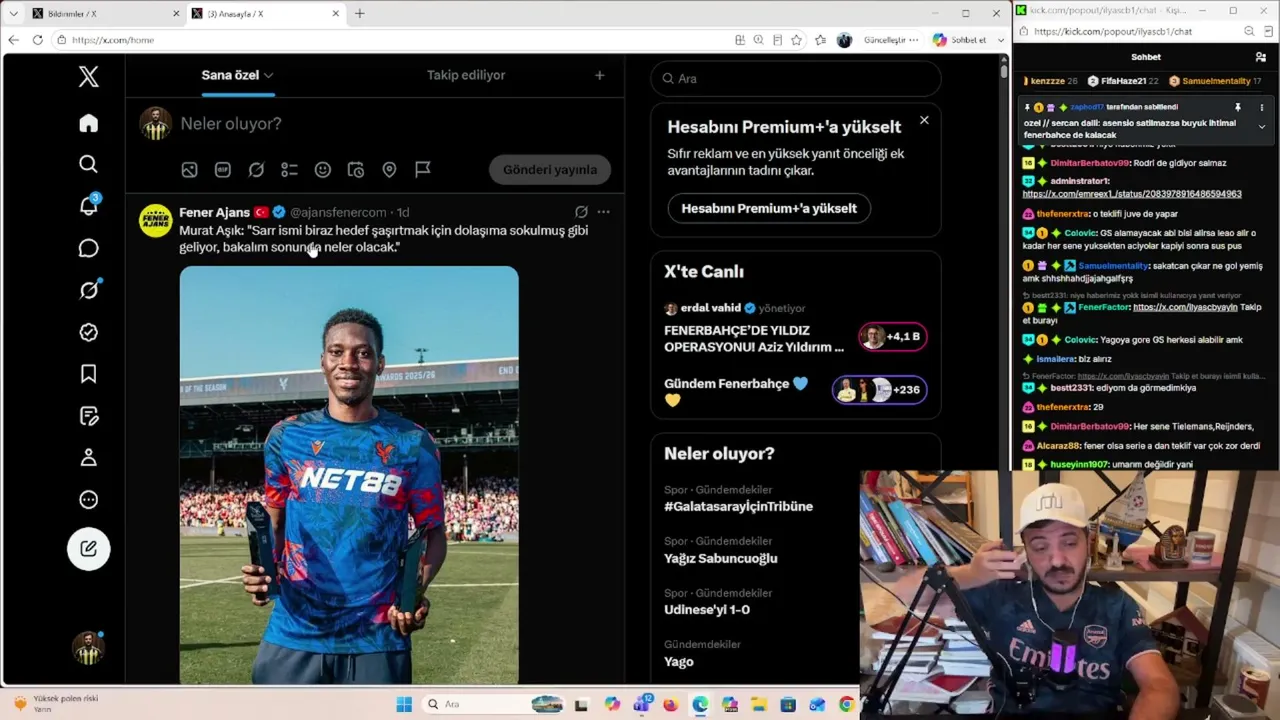1280x720 pixels.
Task: Add a GIF to the new post
Action: tap(223, 170)
